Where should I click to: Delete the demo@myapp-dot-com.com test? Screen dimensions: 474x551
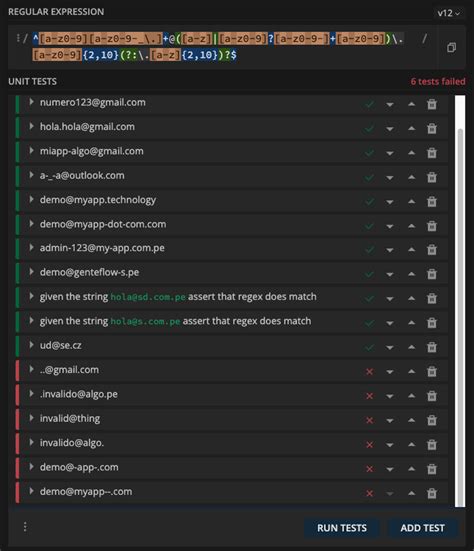tap(431, 226)
